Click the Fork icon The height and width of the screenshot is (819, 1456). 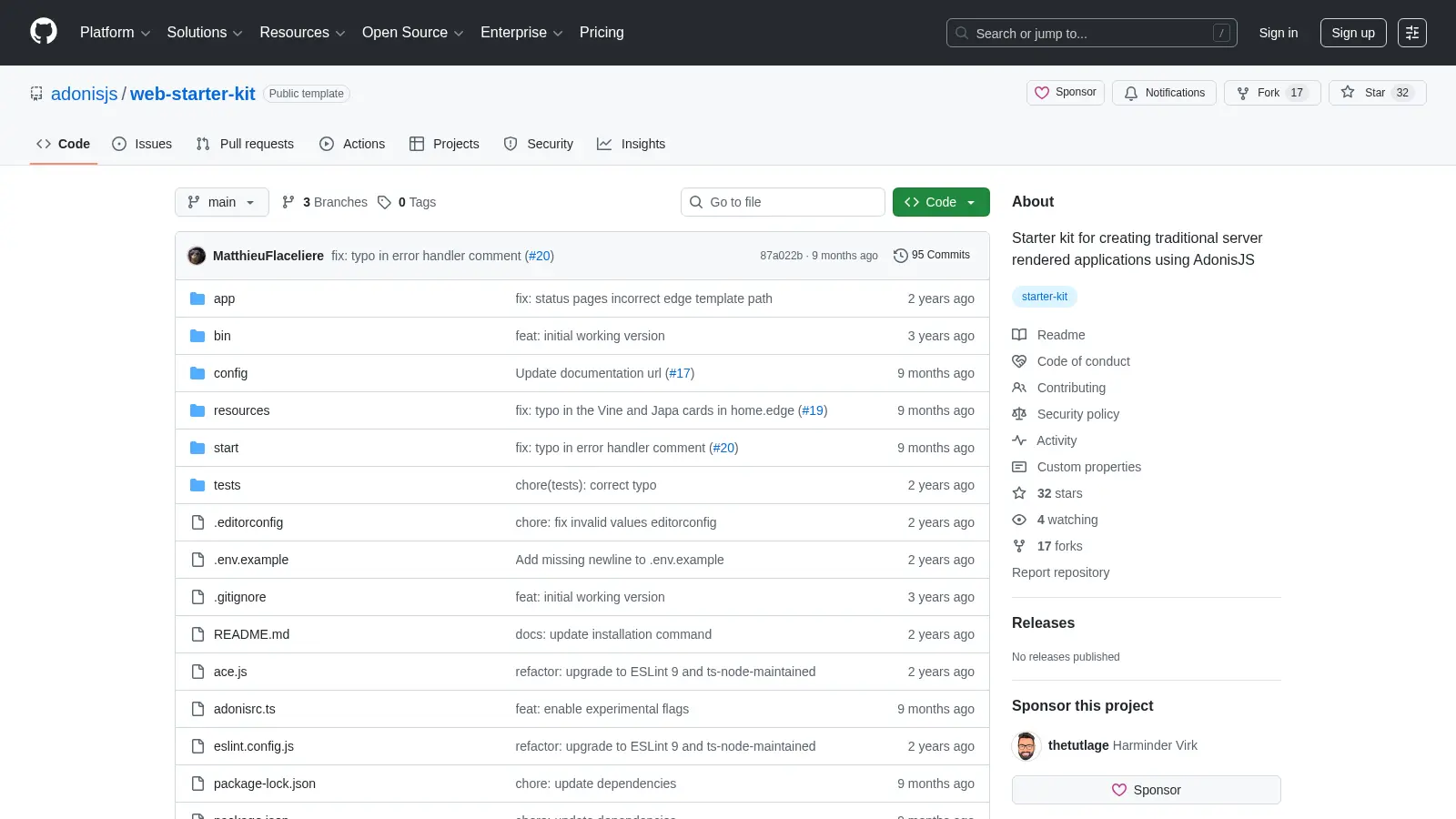coord(1243,93)
